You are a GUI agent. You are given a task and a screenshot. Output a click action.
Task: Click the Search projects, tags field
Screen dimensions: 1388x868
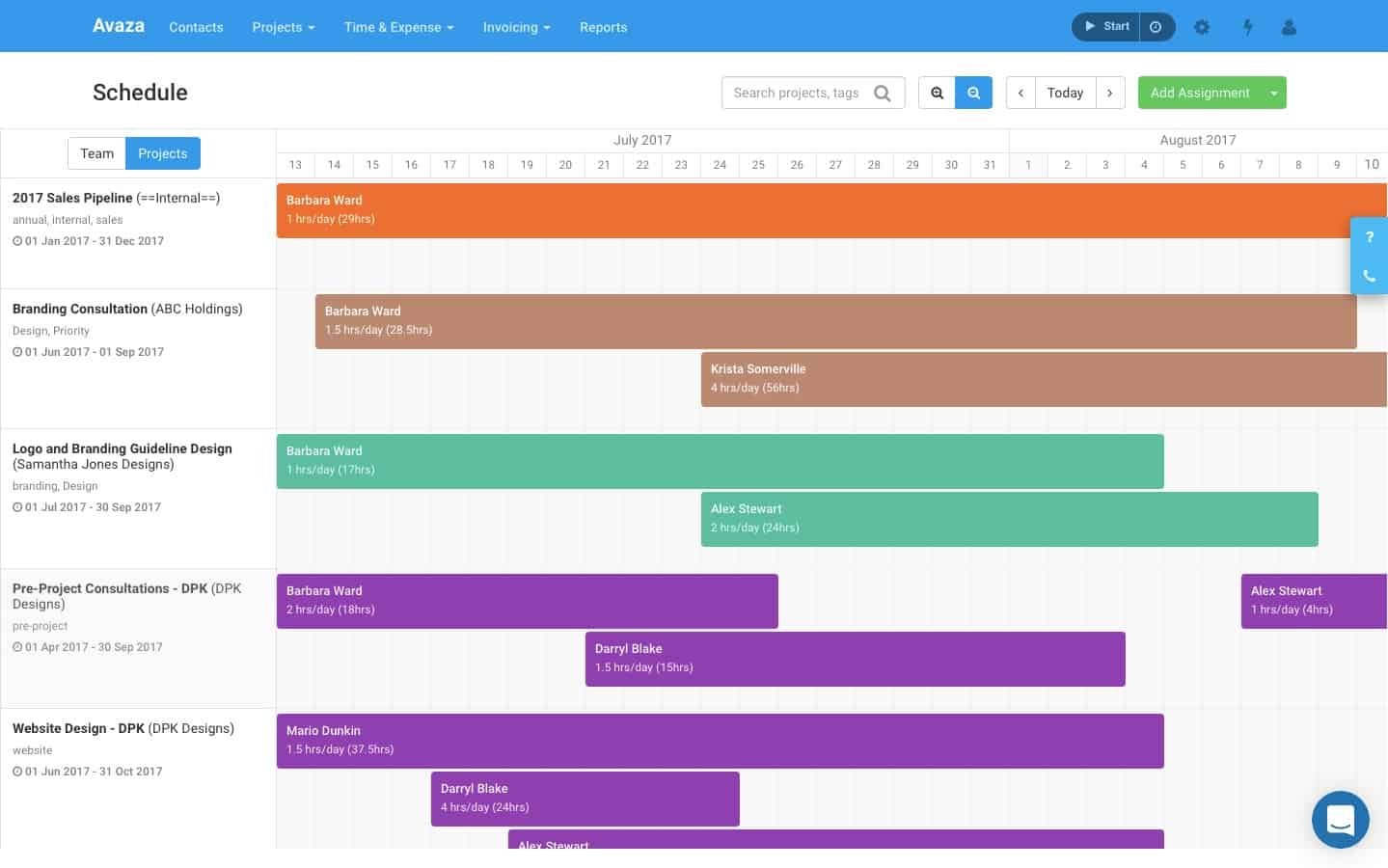(799, 93)
